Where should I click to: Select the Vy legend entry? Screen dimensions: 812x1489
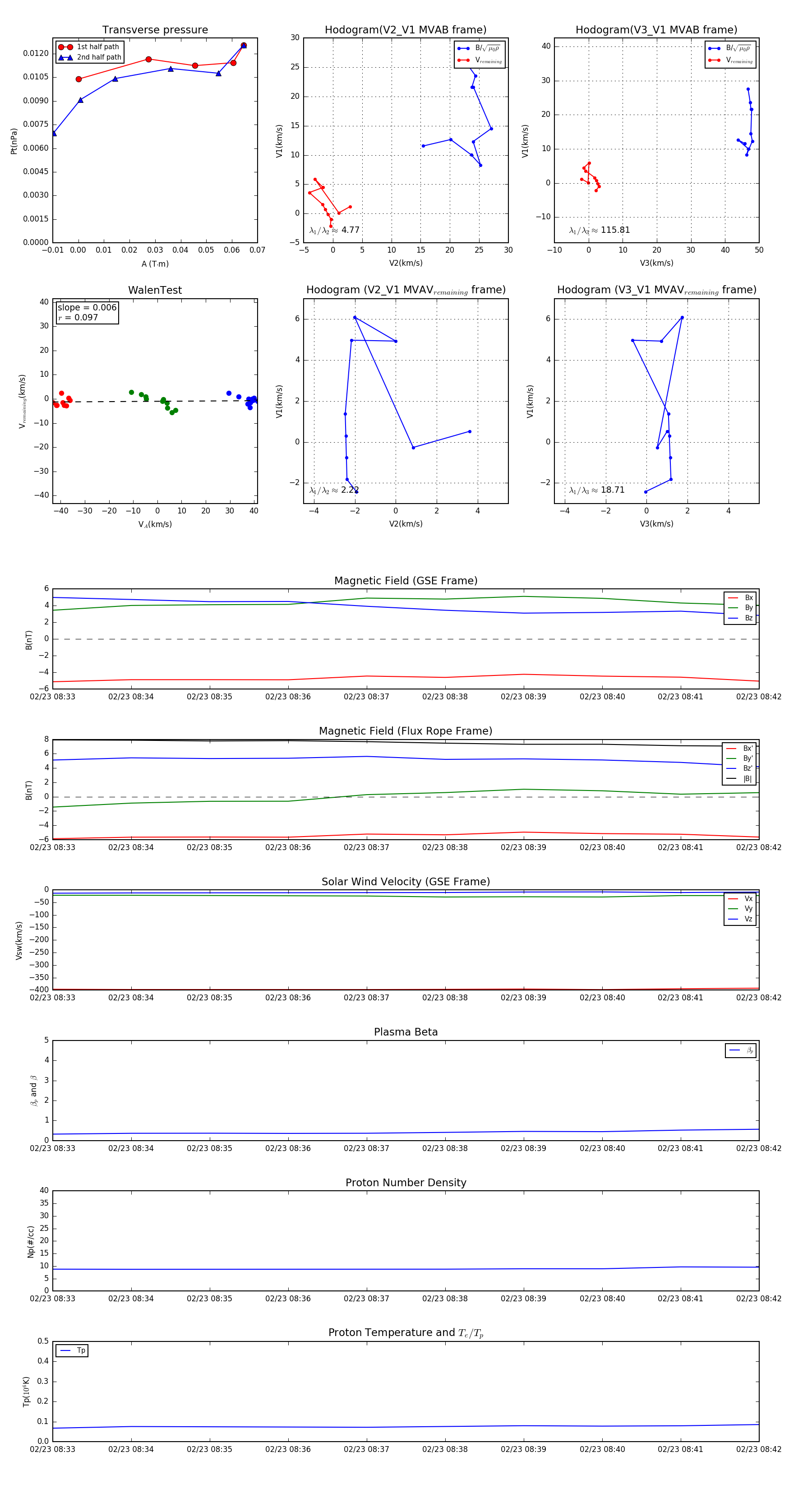click(x=740, y=909)
